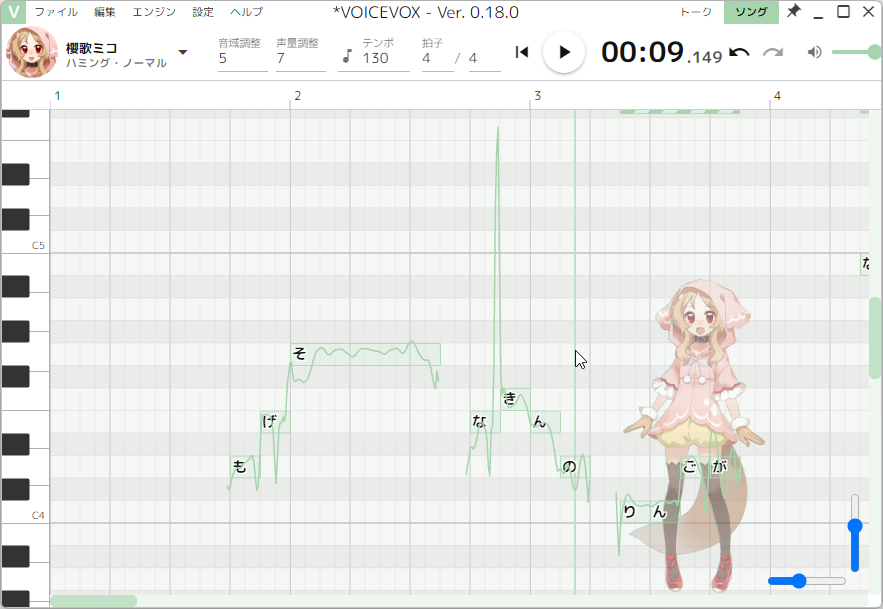Adjust the horizontal zoom slider
This screenshot has height=609, width=883.
pos(806,581)
